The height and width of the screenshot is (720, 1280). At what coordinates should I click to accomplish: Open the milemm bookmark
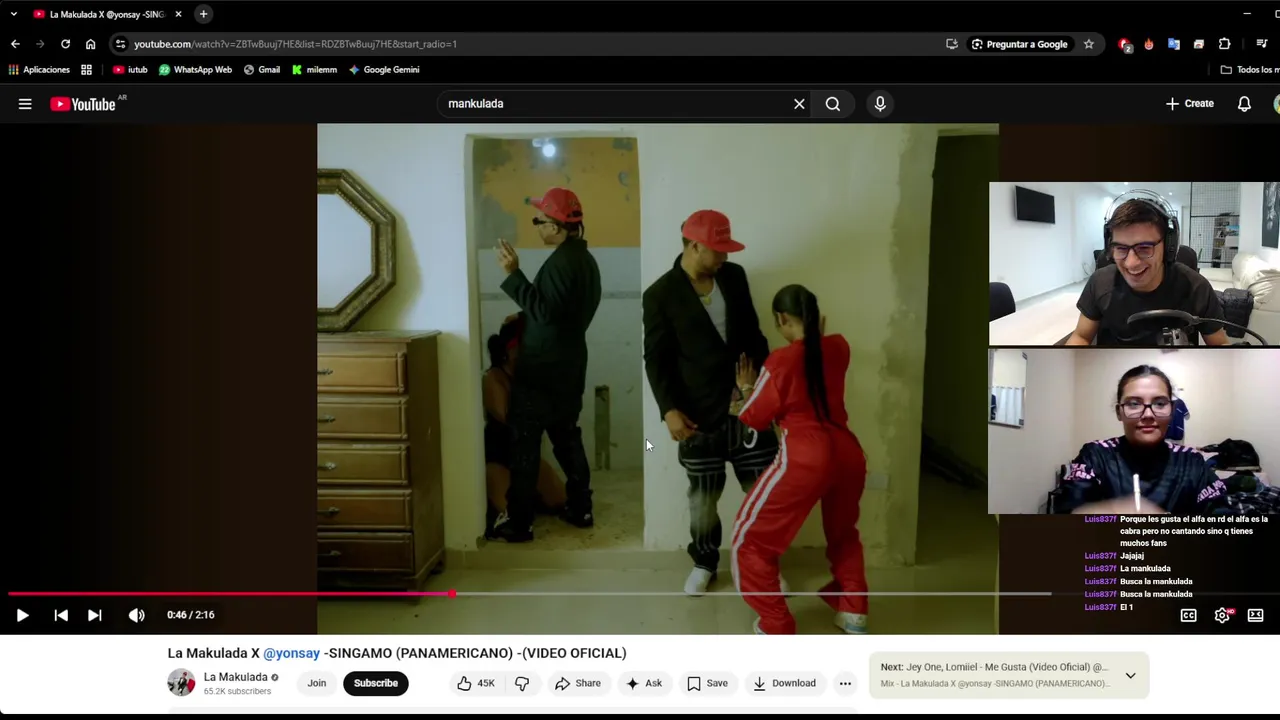[314, 70]
